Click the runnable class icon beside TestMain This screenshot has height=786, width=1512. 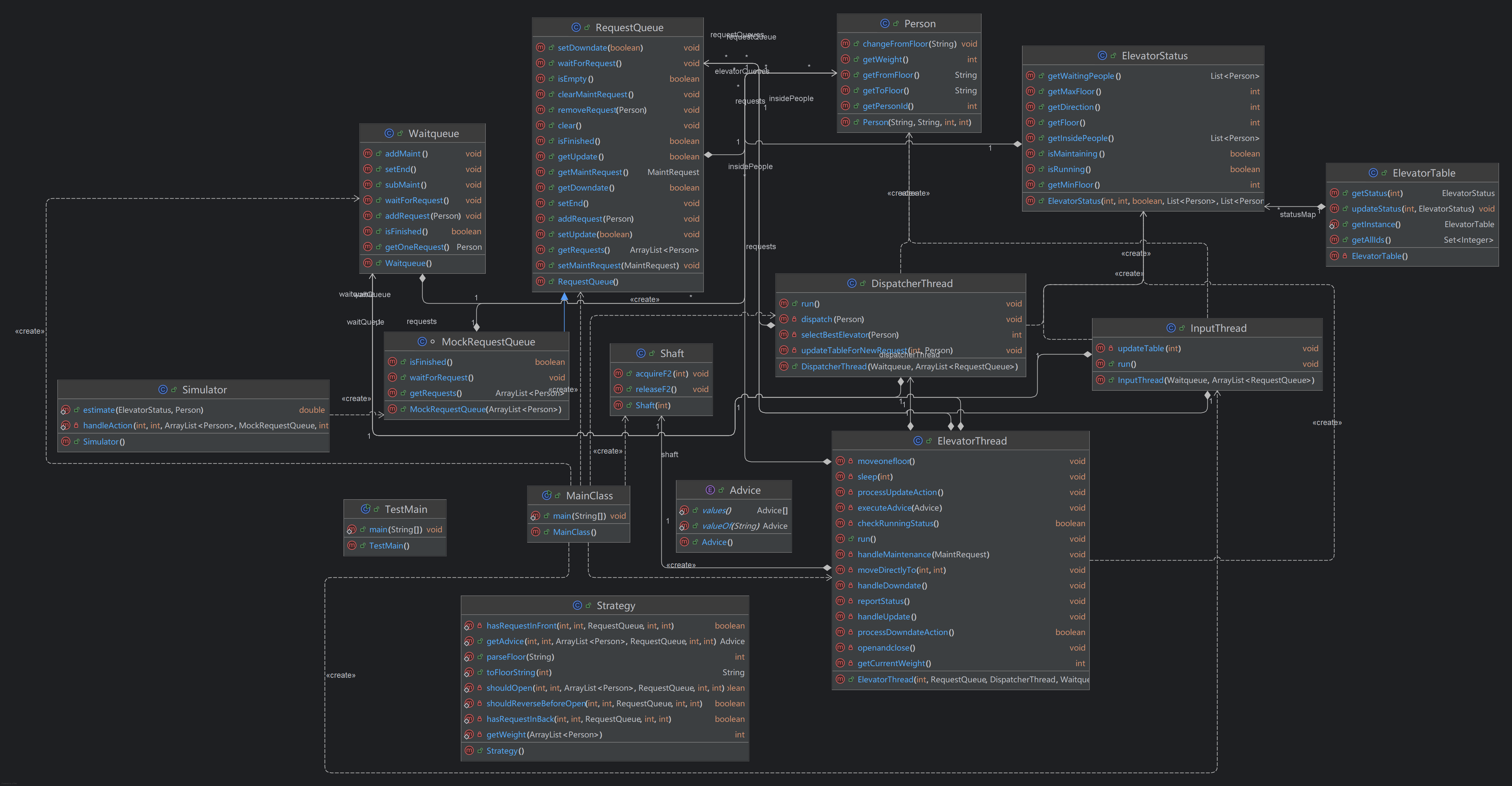coord(365,509)
